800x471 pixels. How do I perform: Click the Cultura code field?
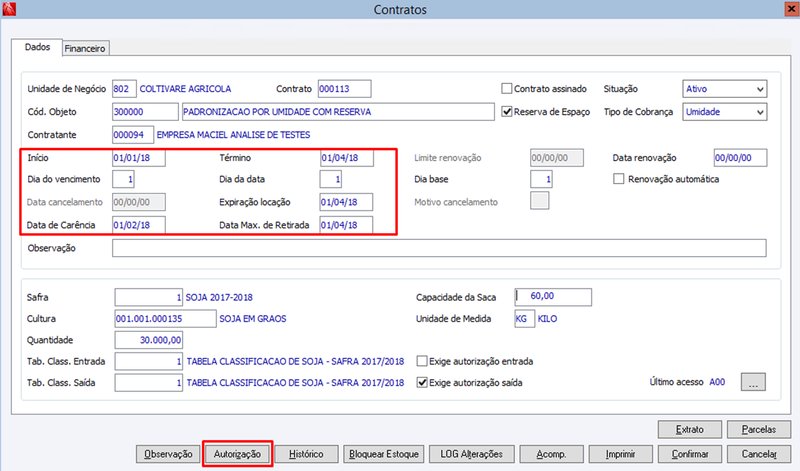point(165,318)
